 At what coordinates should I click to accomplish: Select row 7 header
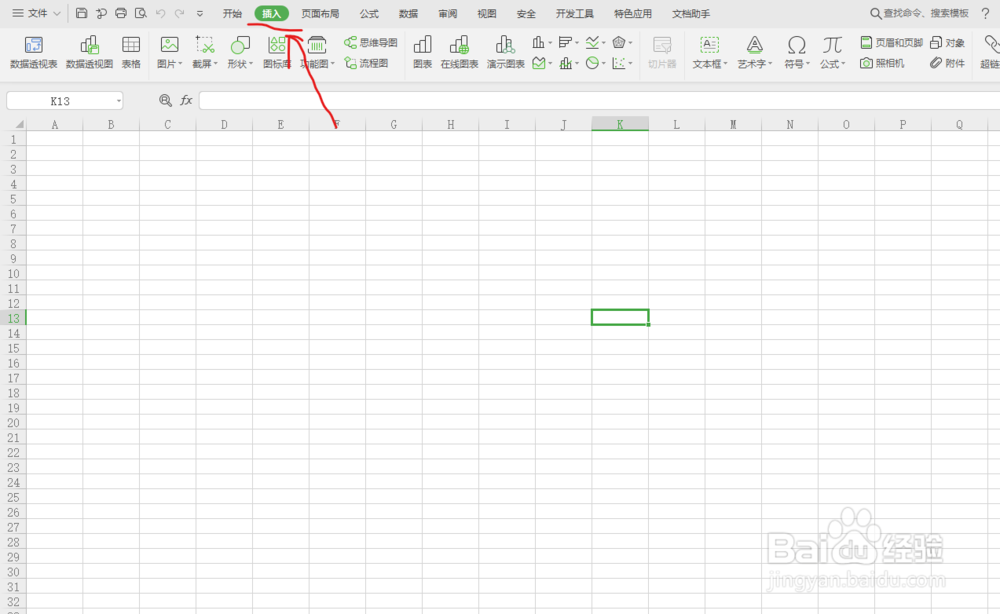click(x=13, y=229)
